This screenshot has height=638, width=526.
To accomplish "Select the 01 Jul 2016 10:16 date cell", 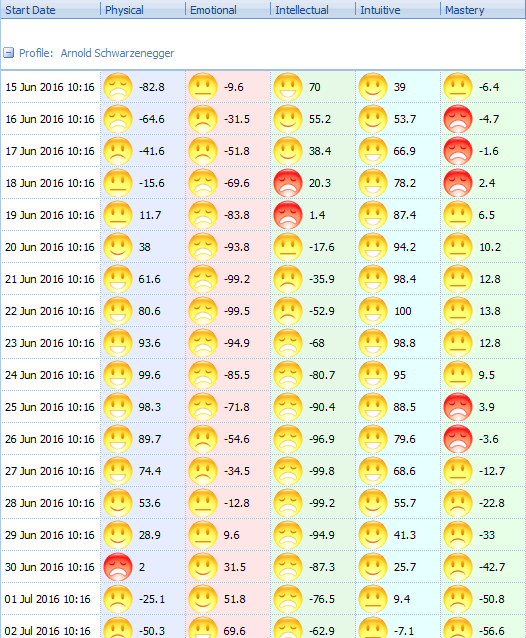I will (x=50, y=599).
